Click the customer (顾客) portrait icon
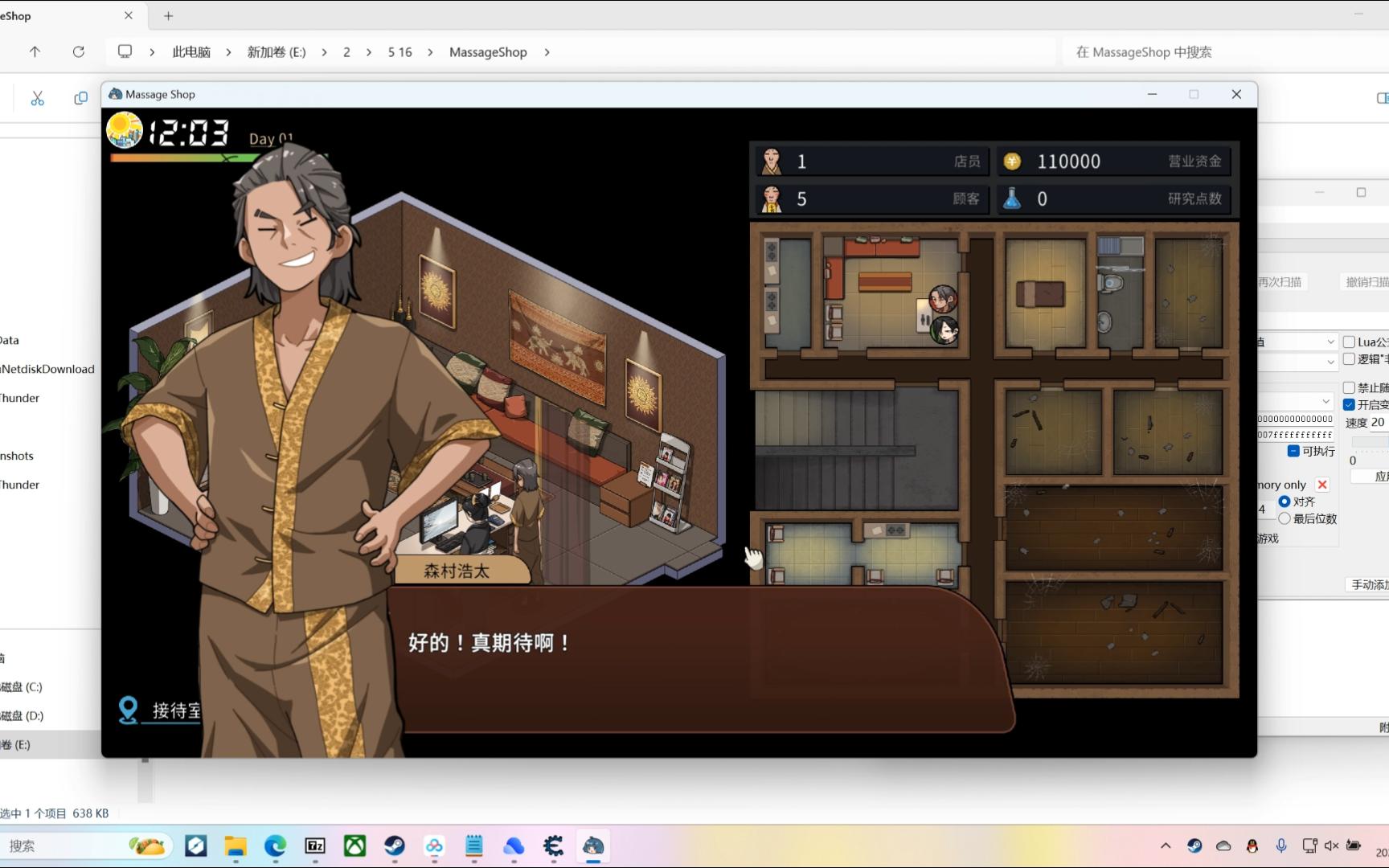1389x868 pixels. click(x=772, y=199)
